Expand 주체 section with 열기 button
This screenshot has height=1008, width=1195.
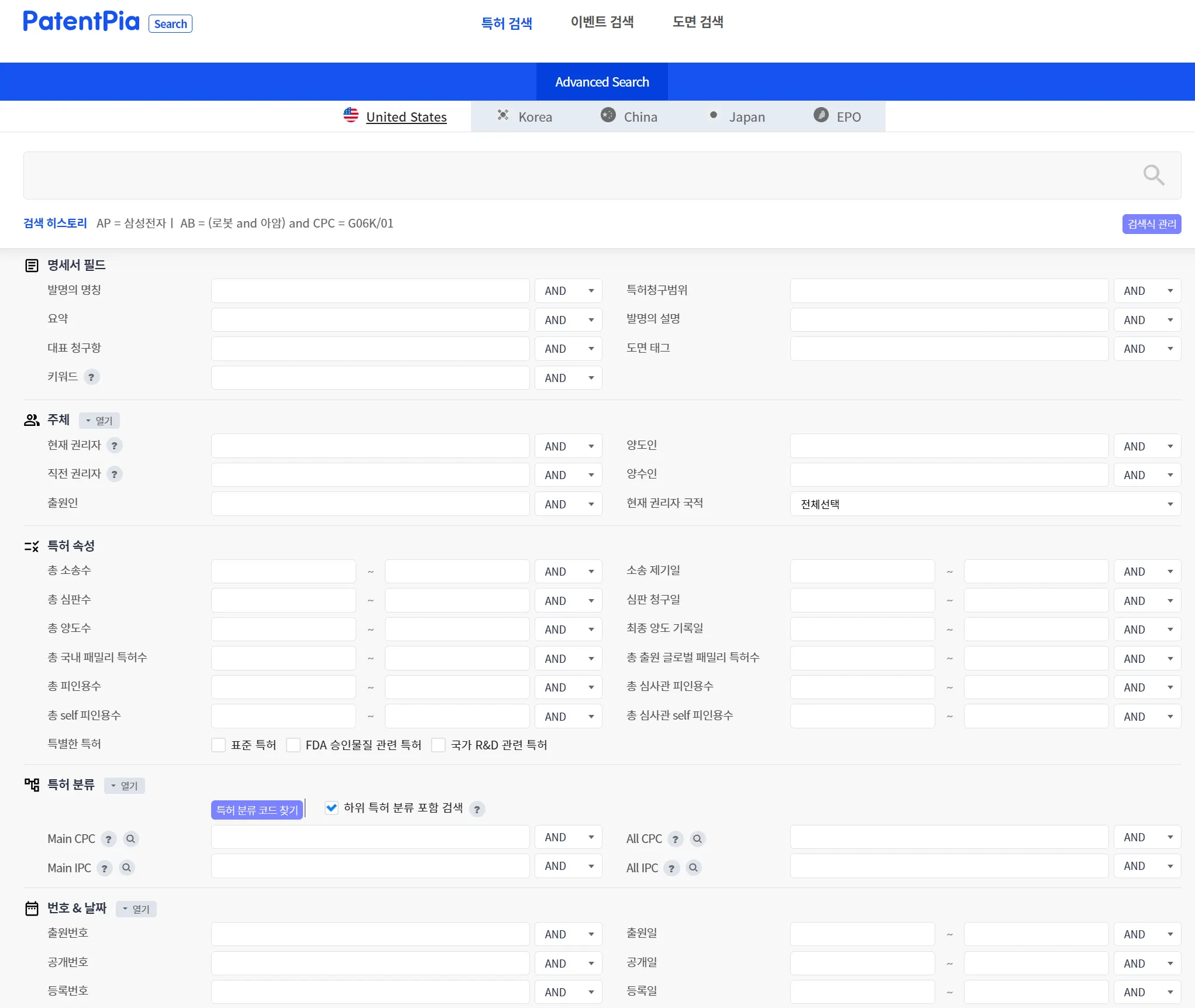click(99, 421)
